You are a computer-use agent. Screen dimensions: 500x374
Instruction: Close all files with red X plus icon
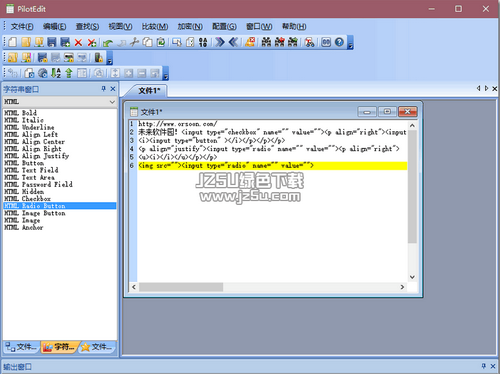tap(92, 42)
